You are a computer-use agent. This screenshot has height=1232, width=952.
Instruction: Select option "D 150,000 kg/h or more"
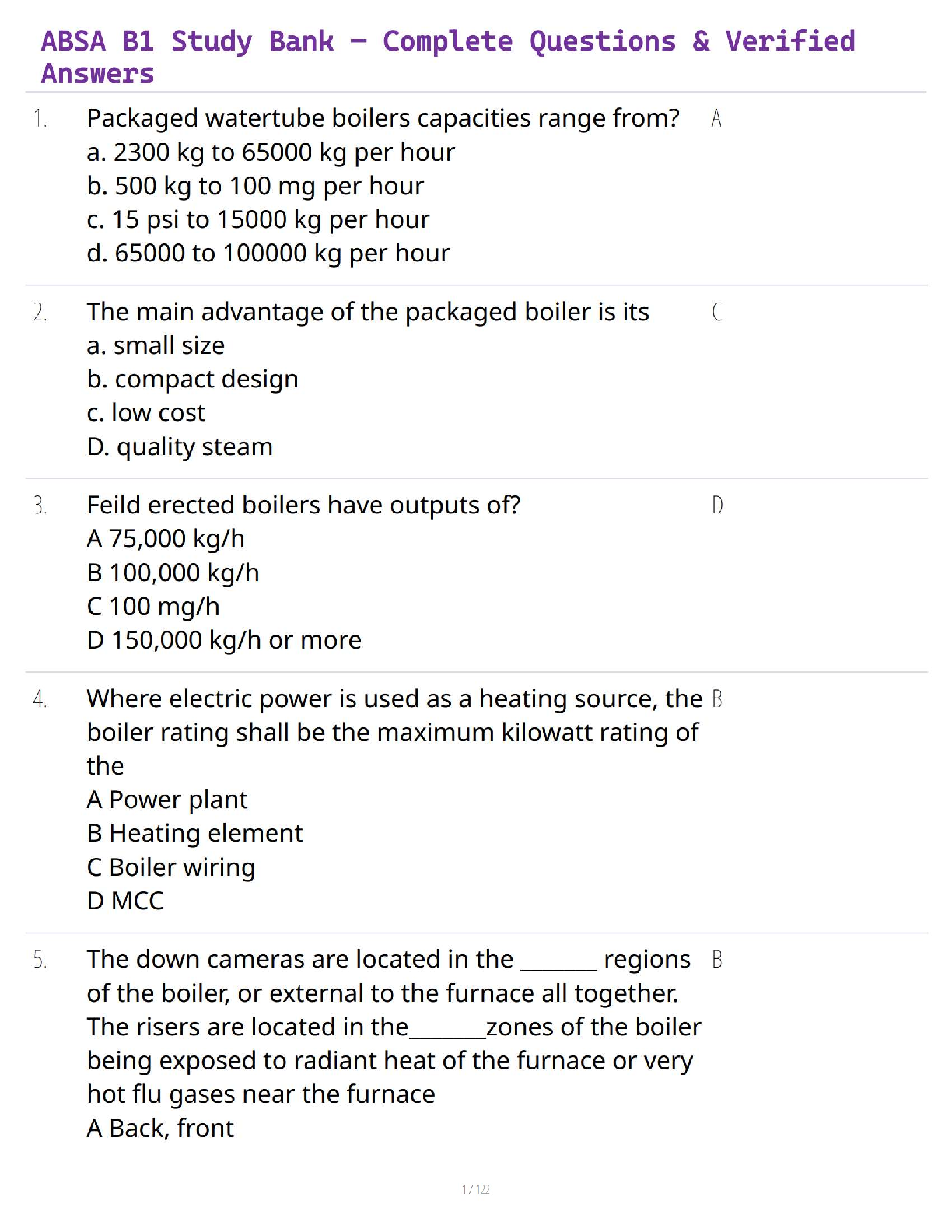pos(224,640)
